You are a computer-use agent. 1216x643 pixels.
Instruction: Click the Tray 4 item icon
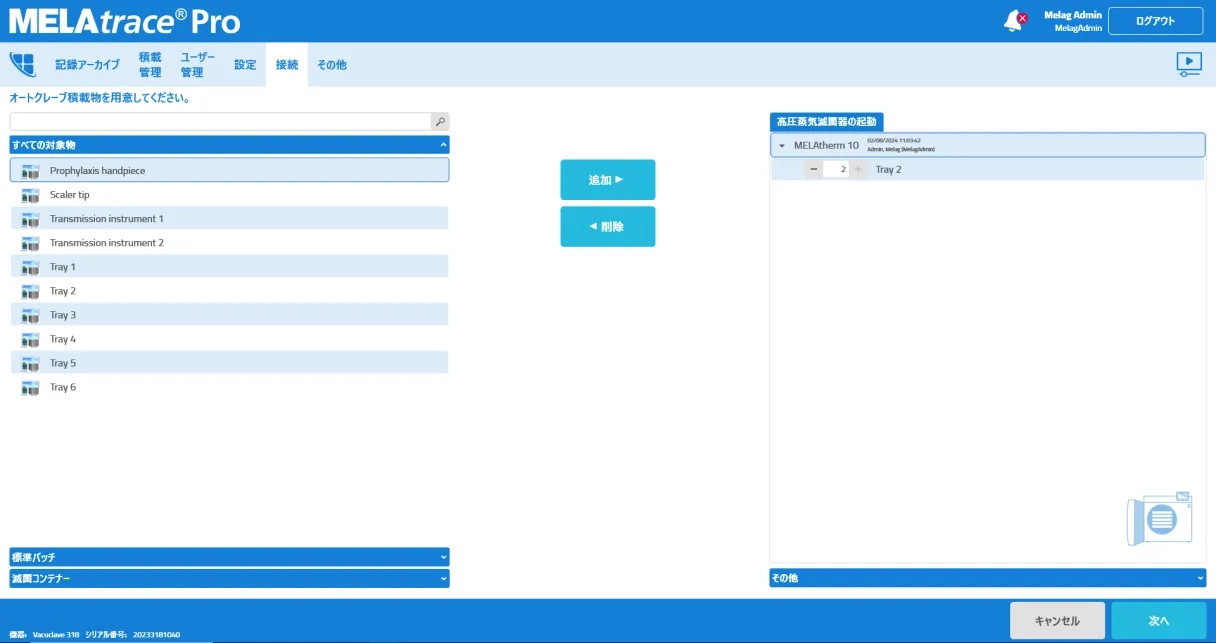30,339
